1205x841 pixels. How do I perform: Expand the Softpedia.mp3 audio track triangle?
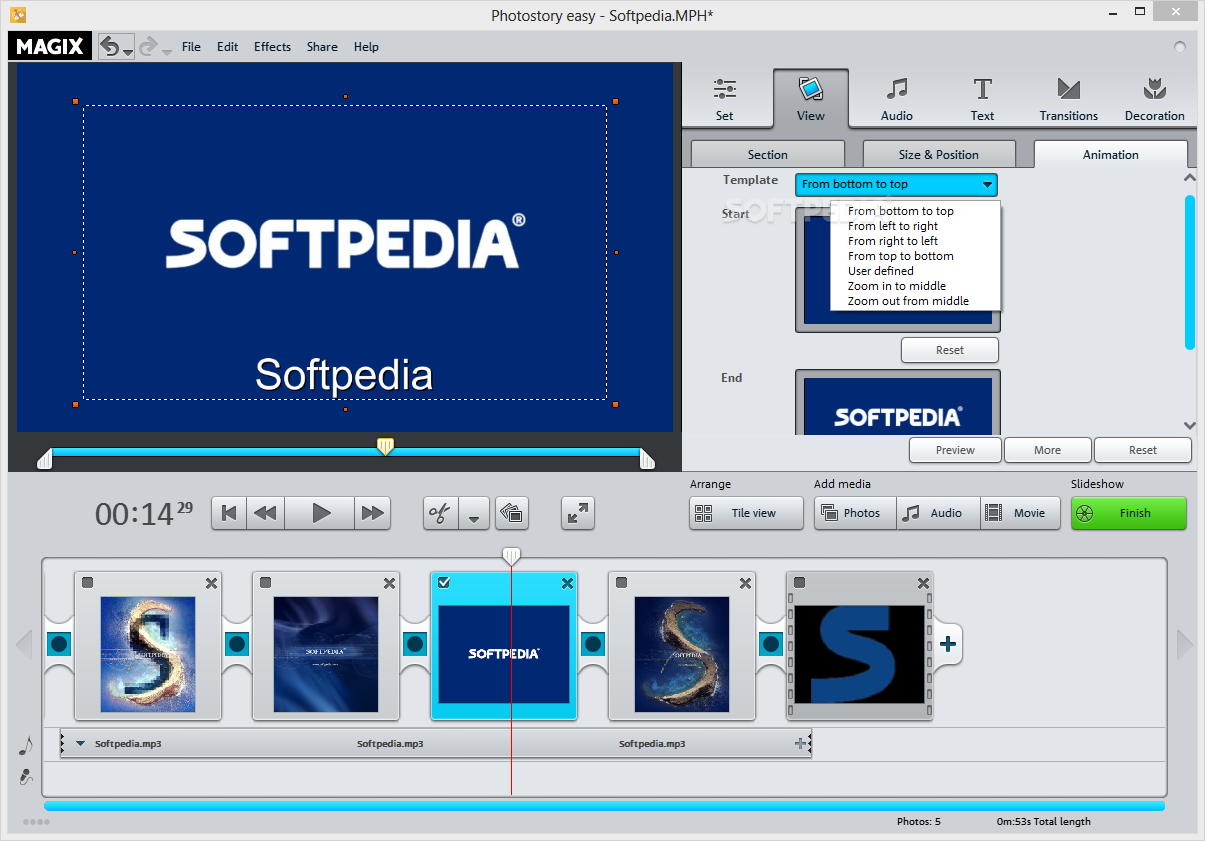tap(81, 744)
